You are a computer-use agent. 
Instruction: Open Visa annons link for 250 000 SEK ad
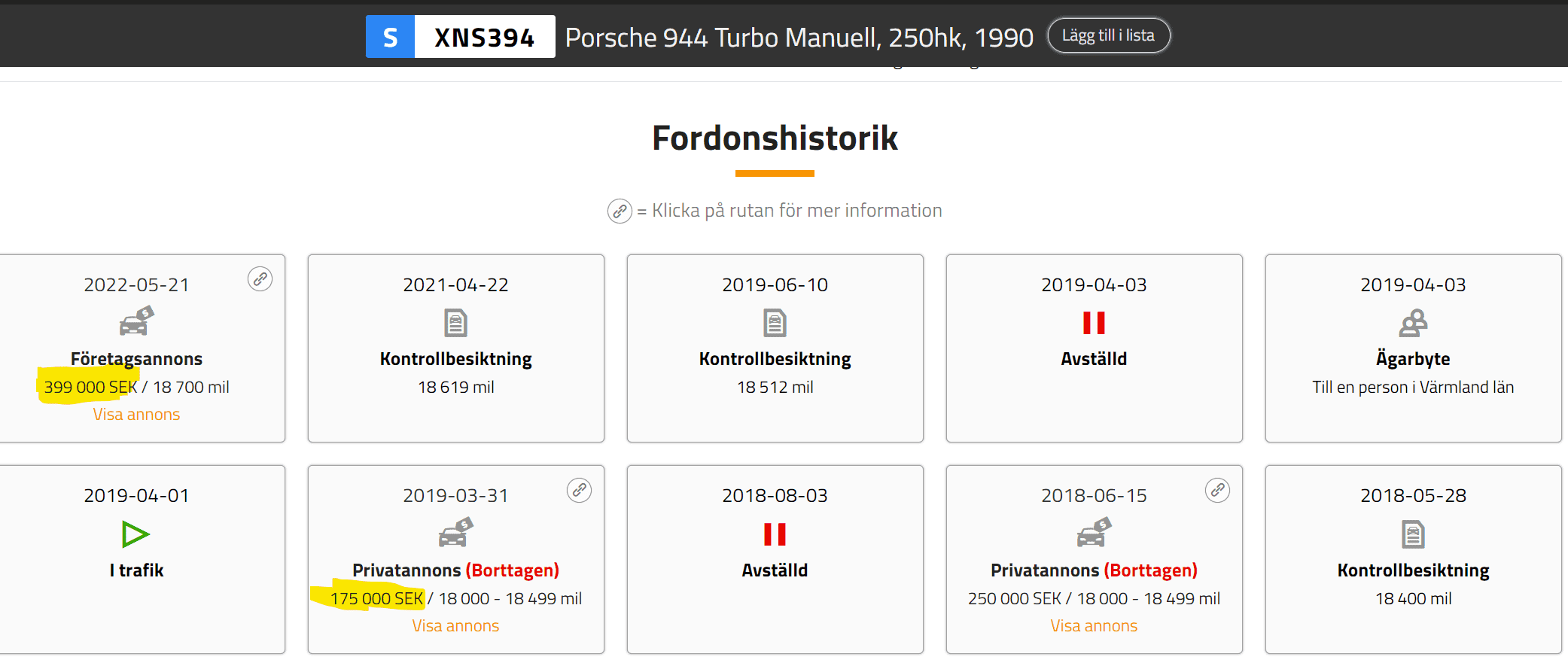pos(1094,626)
